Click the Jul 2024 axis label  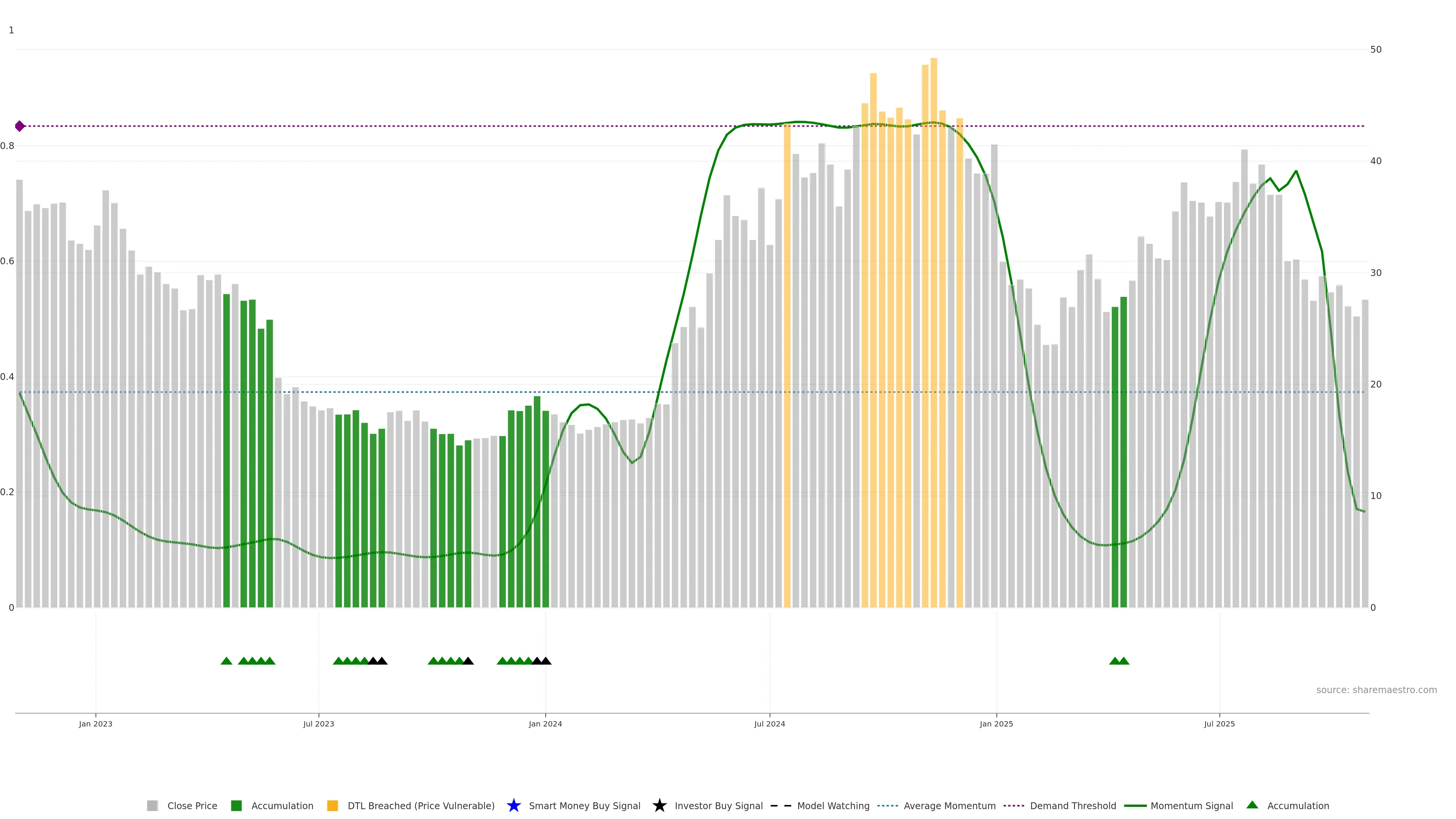coord(769,723)
